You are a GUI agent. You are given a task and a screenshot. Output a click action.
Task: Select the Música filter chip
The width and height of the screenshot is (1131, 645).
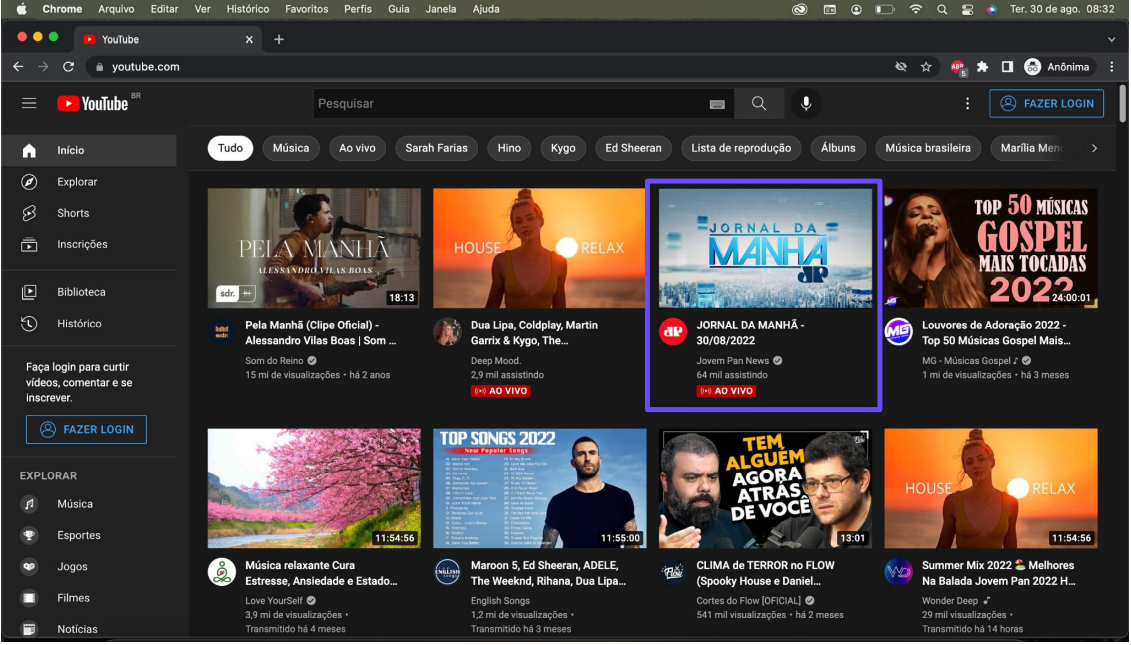pyautogui.click(x=291, y=148)
